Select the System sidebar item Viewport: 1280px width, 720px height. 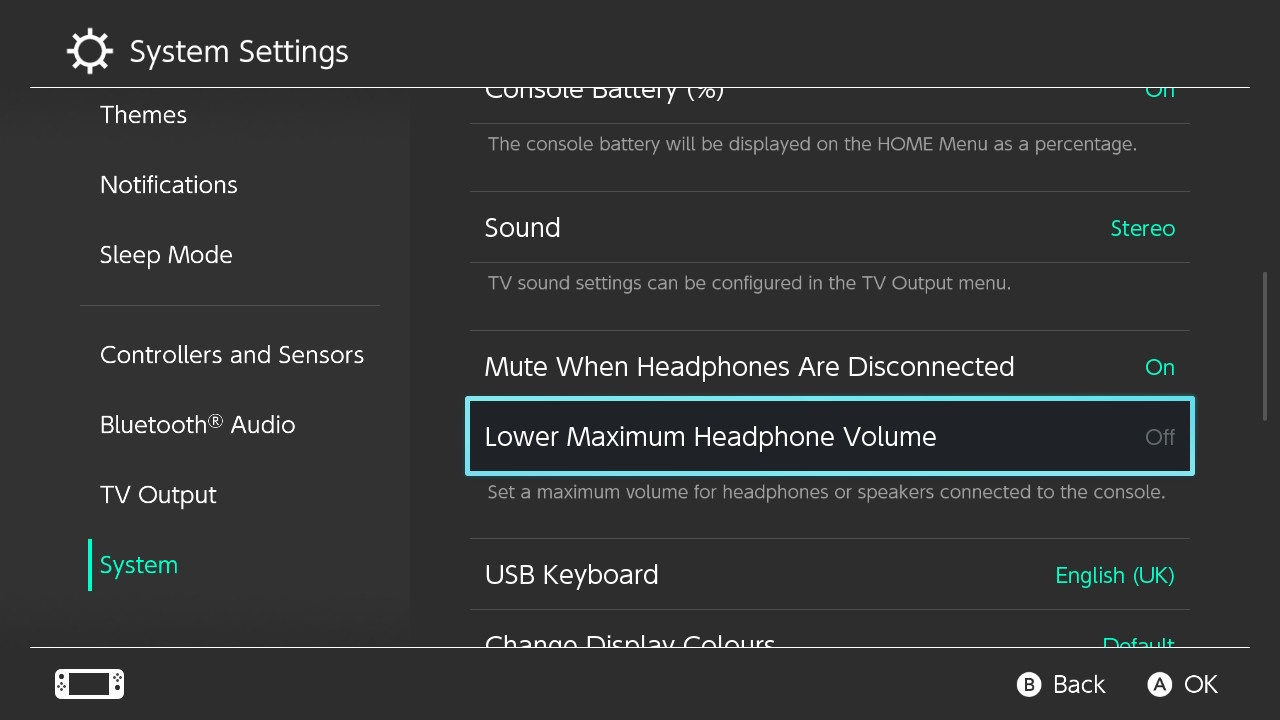pos(139,565)
